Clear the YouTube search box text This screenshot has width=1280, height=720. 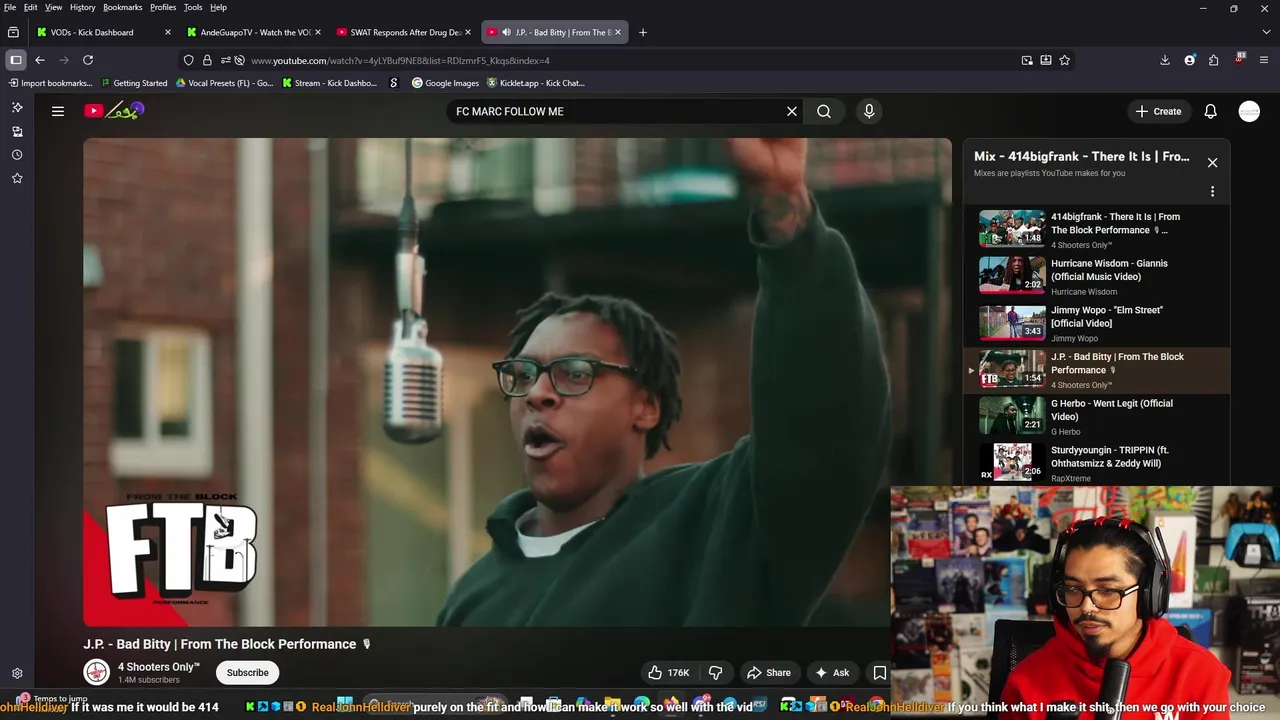pos(792,111)
